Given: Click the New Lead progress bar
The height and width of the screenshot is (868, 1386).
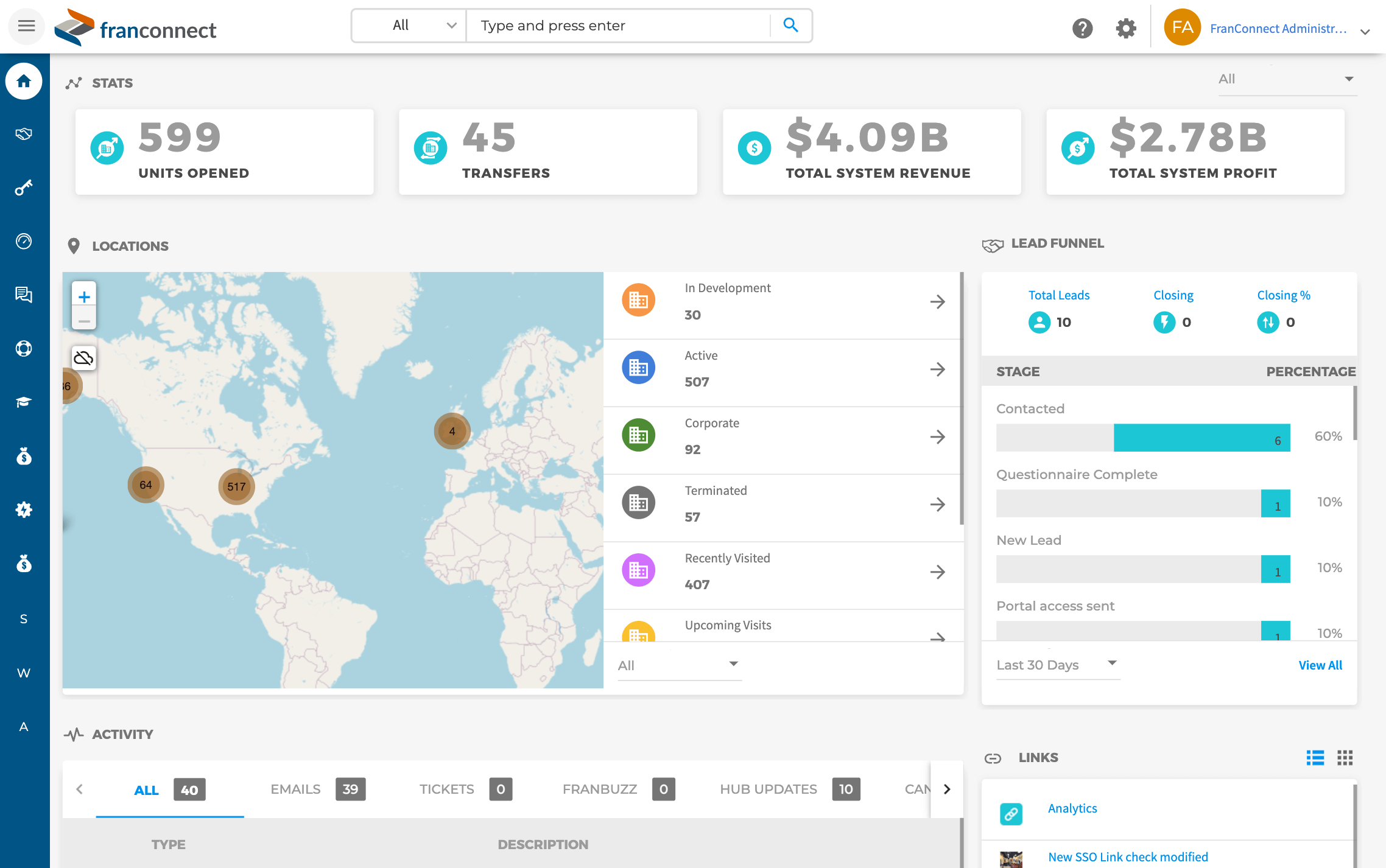Looking at the screenshot, I should click(1143, 569).
